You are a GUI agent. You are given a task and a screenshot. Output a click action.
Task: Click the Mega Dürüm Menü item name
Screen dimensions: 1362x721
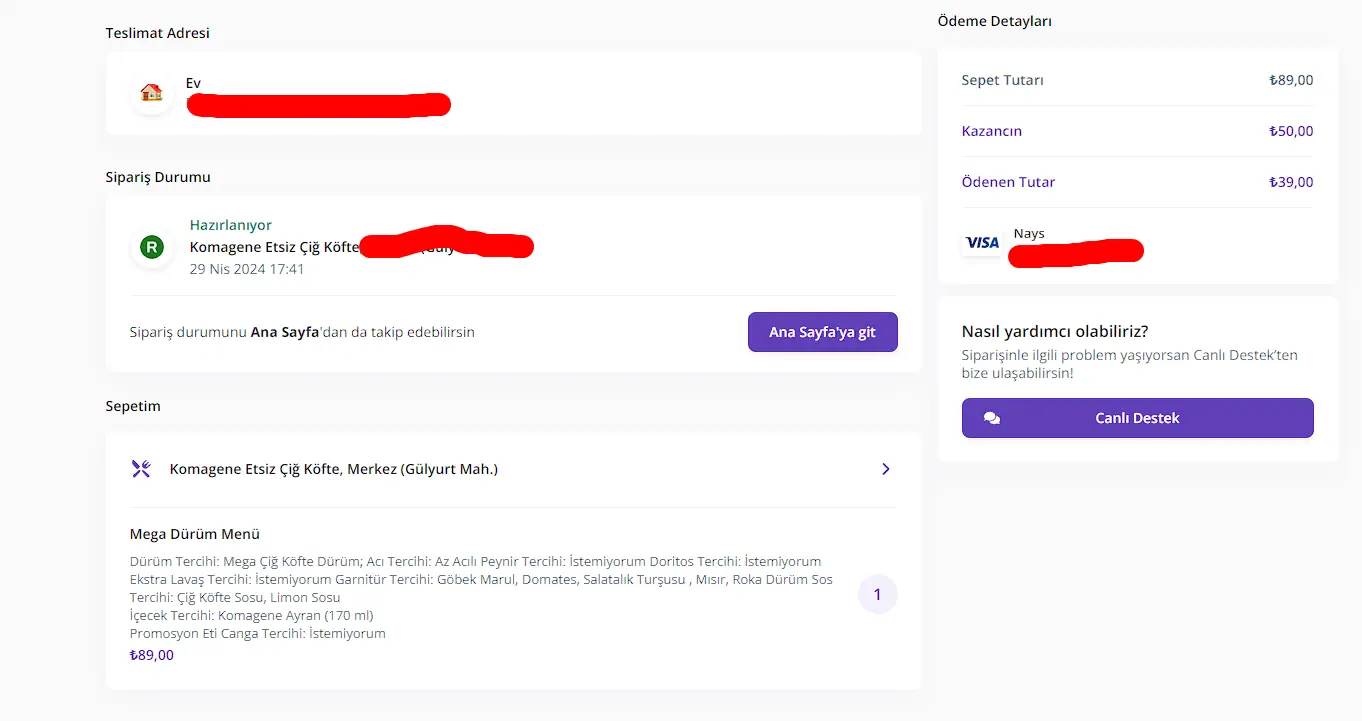[195, 534]
